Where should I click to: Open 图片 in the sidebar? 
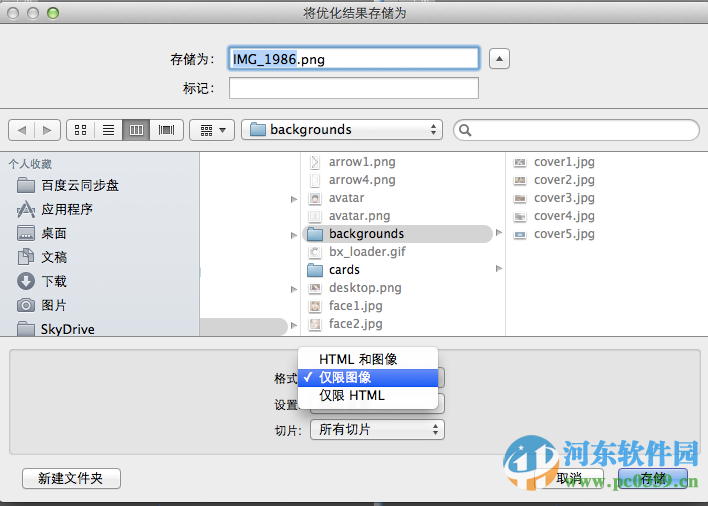coord(42,306)
